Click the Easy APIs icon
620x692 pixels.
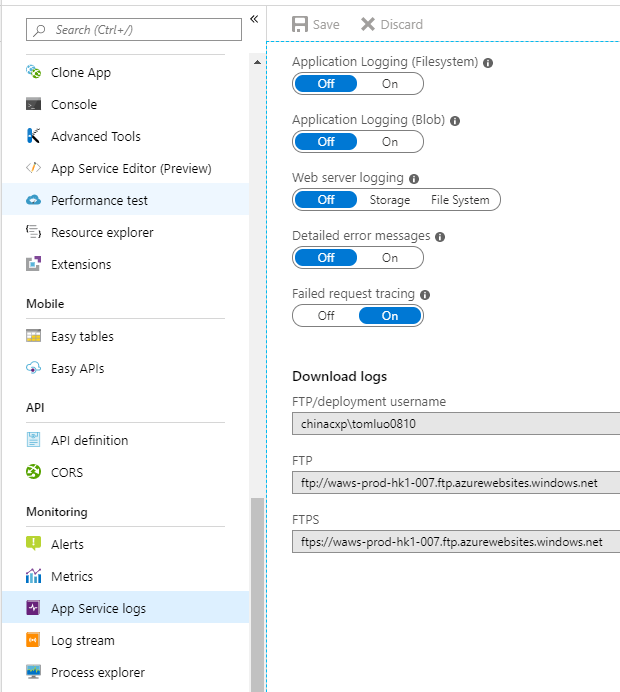pos(34,368)
